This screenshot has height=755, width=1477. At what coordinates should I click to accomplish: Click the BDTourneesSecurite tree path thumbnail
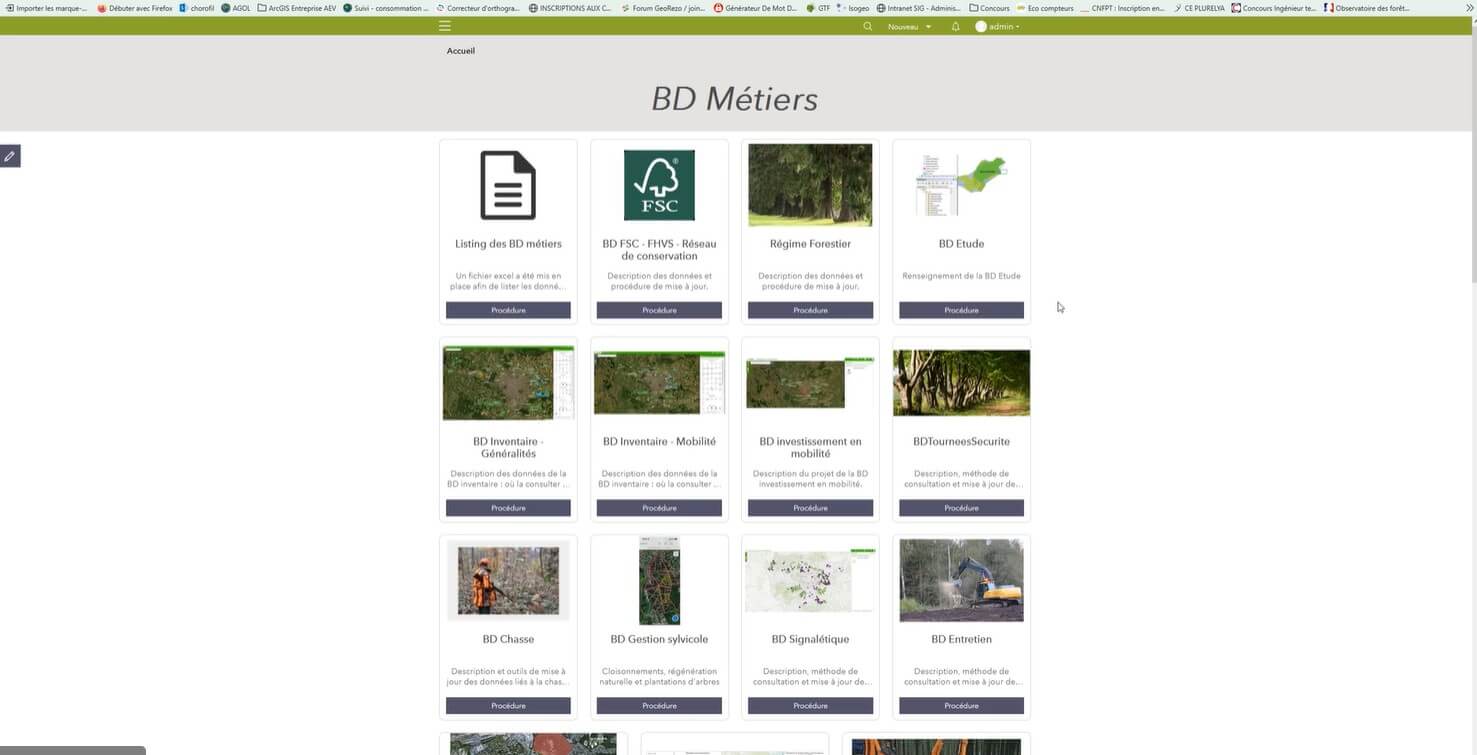point(961,383)
